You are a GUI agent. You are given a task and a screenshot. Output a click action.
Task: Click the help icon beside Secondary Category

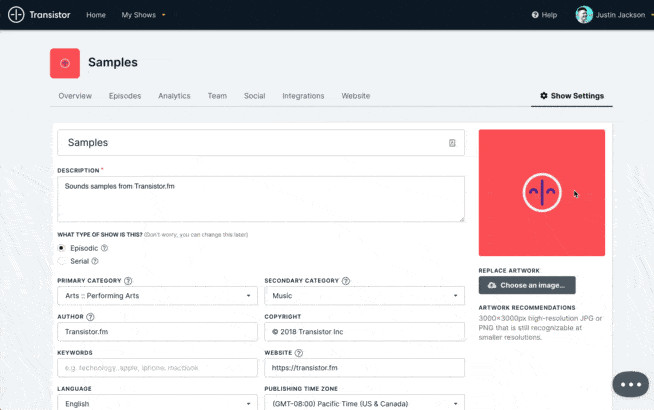pos(346,281)
